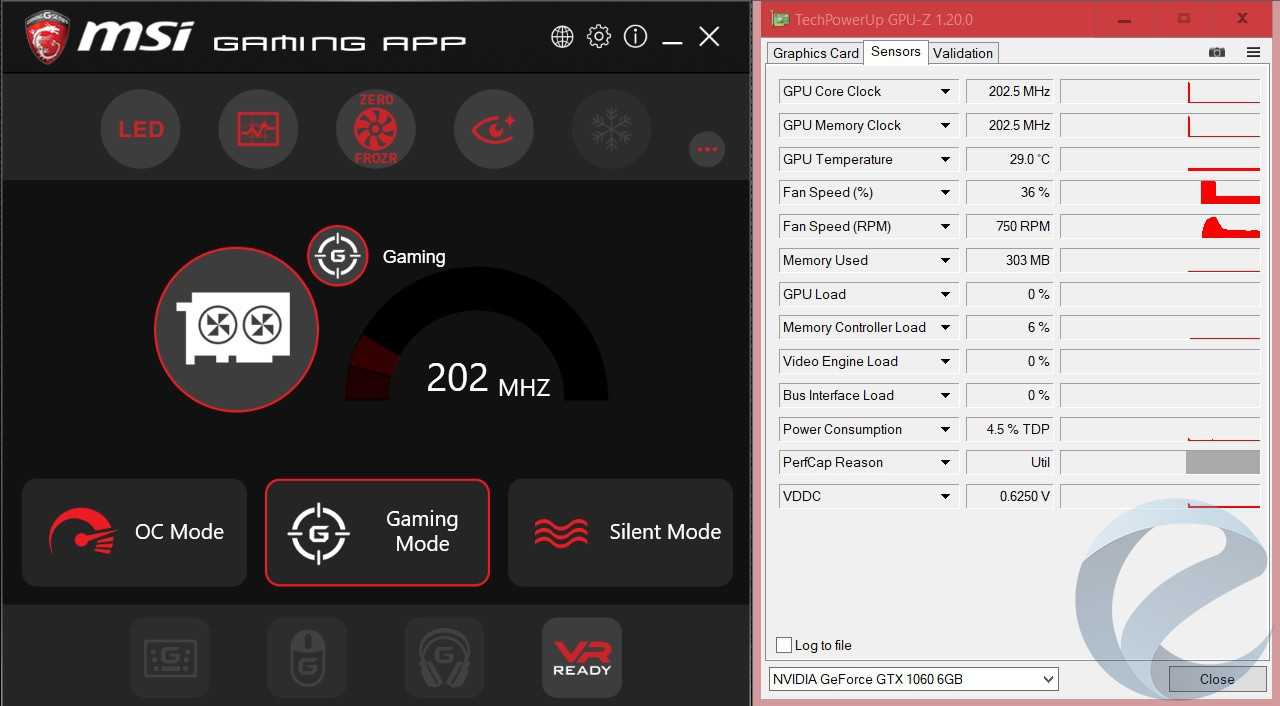Select Gaming Mode profile
The image size is (1280, 706).
coord(377,532)
